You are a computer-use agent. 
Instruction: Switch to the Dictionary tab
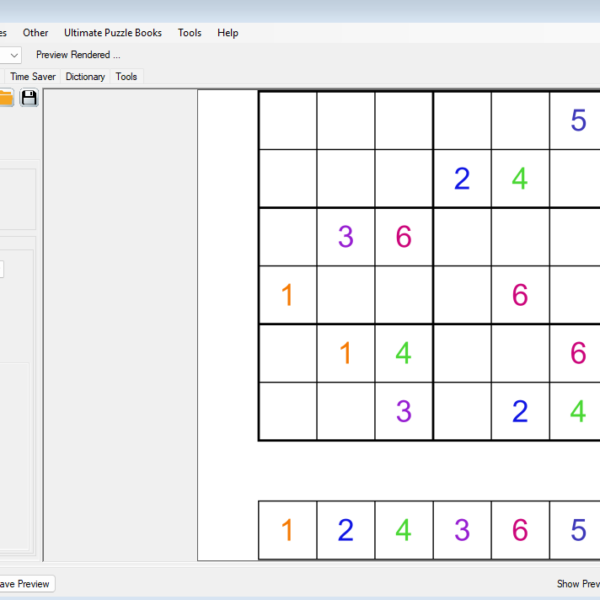[85, 76]
